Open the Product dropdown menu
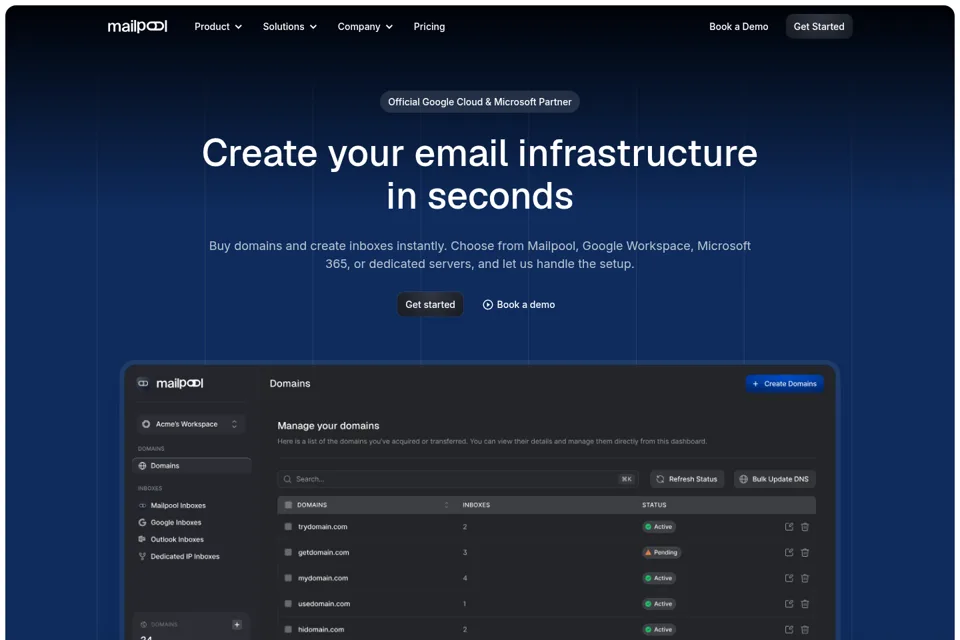 218,27
